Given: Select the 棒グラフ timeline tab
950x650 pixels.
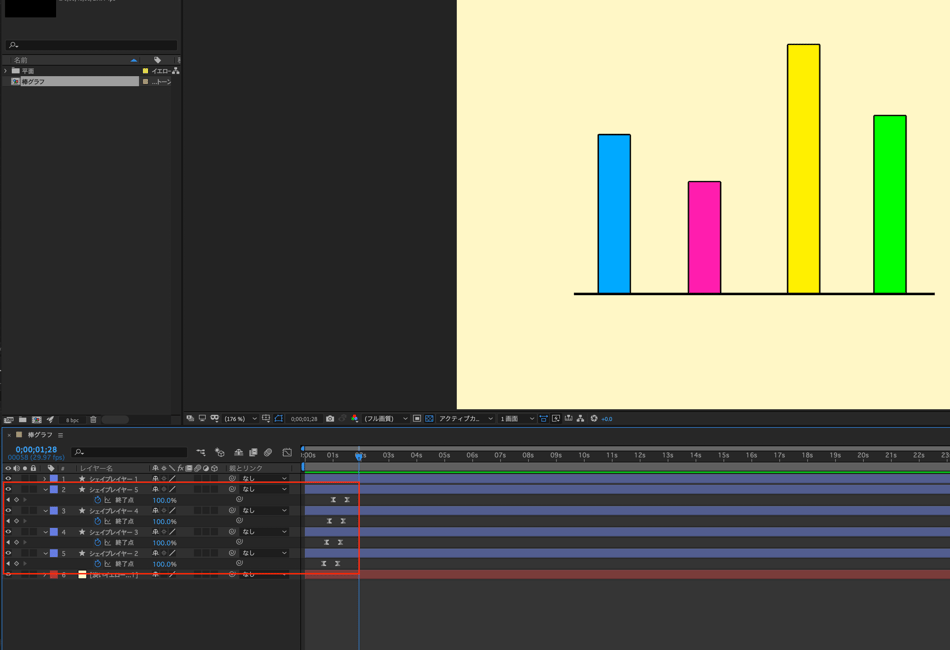Looking at the screenshot, I should pyautogui.click(x=40, y=435).
